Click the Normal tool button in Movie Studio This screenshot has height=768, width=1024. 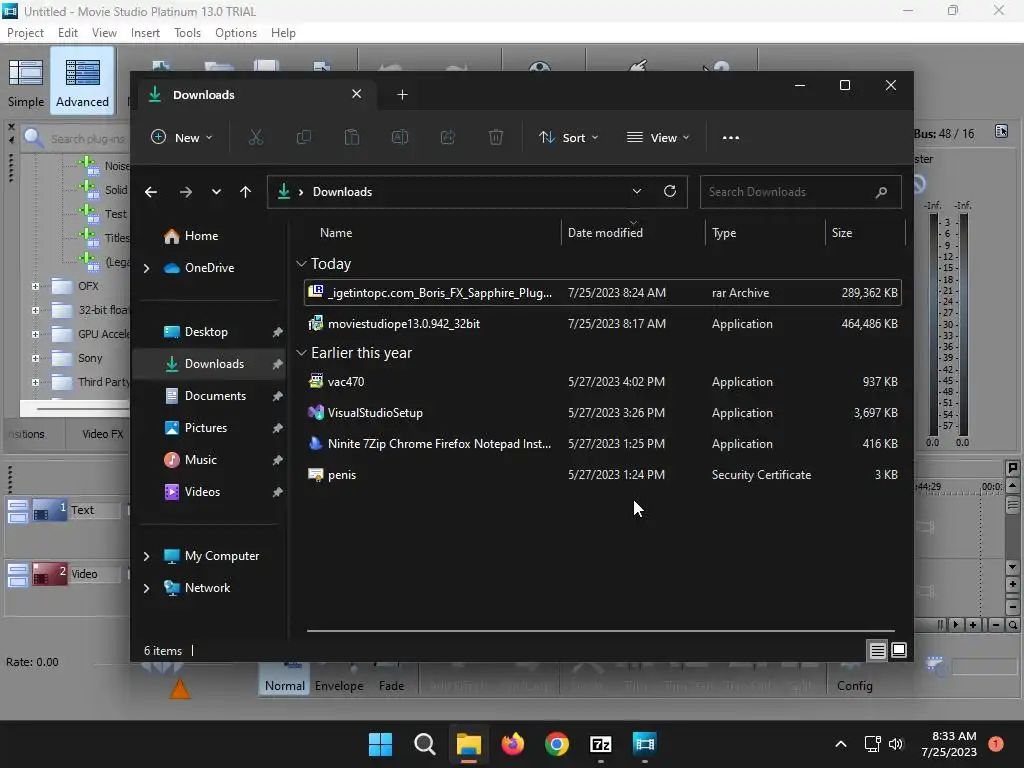click(284, 679)
